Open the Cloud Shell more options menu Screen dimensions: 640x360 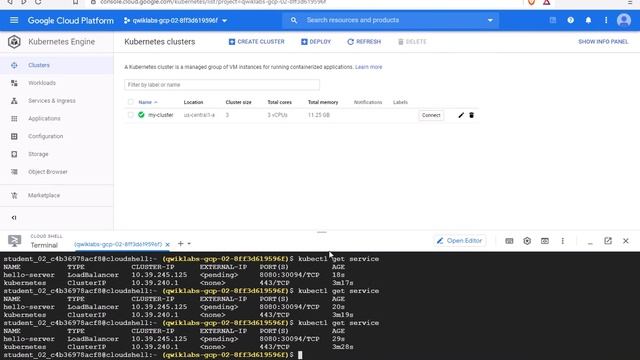pos(562,241)
